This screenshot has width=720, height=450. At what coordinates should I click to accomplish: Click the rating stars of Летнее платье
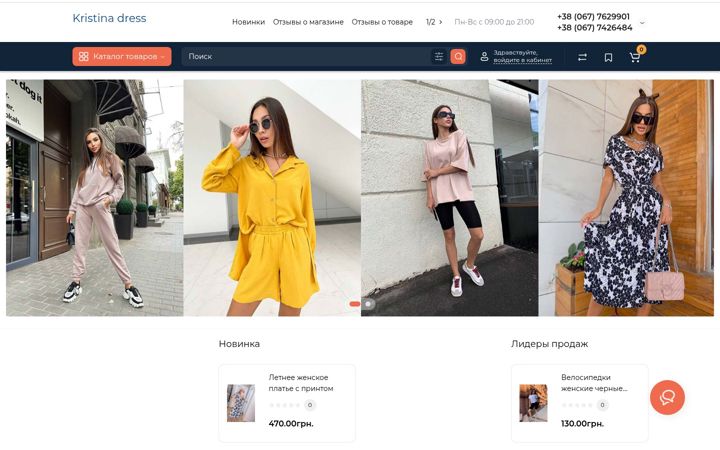tap(284, 405)
